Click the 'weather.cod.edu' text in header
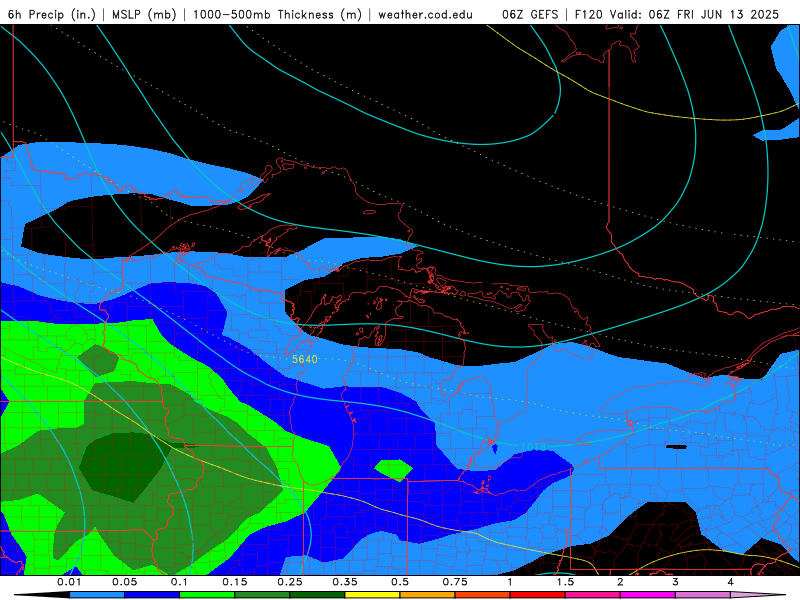800x600 pixels. click(425, 14)
